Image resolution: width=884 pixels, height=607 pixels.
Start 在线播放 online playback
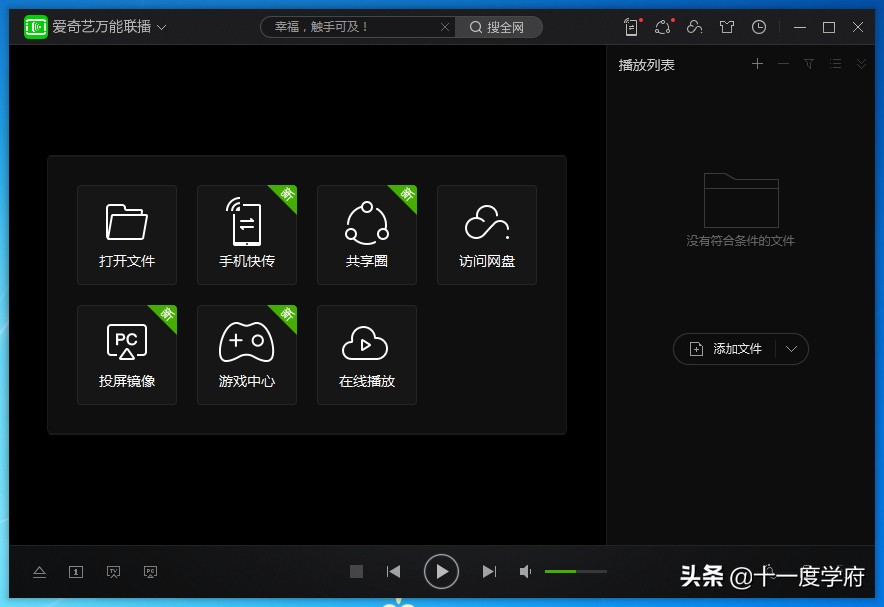[x=367, y=354]
